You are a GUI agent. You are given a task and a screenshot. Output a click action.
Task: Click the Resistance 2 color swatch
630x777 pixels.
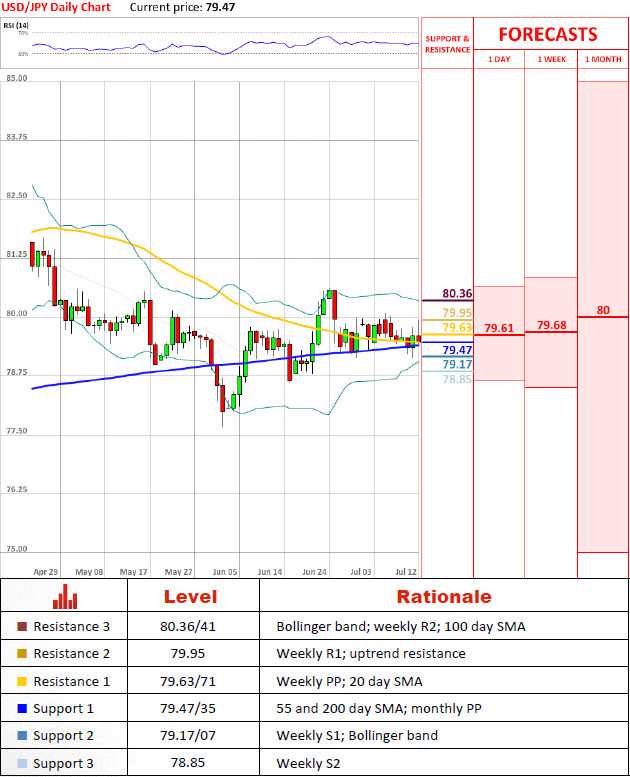pyautogui.click(x=22, y=654)
